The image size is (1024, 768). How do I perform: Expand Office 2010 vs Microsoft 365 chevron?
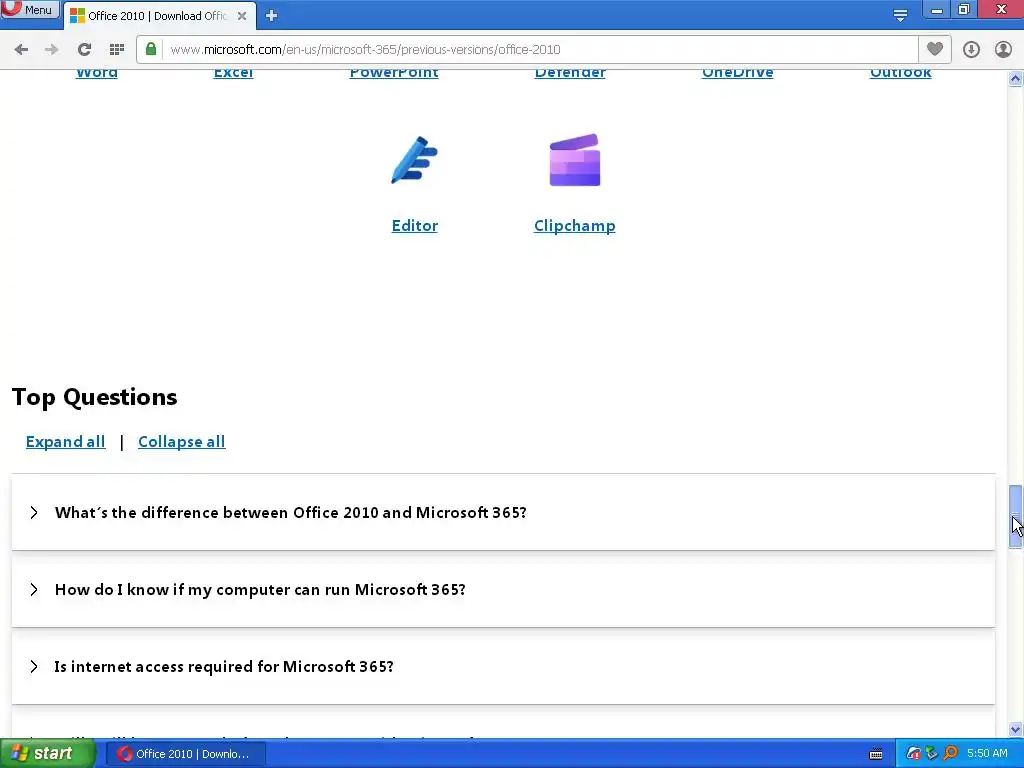pos(34,513)
